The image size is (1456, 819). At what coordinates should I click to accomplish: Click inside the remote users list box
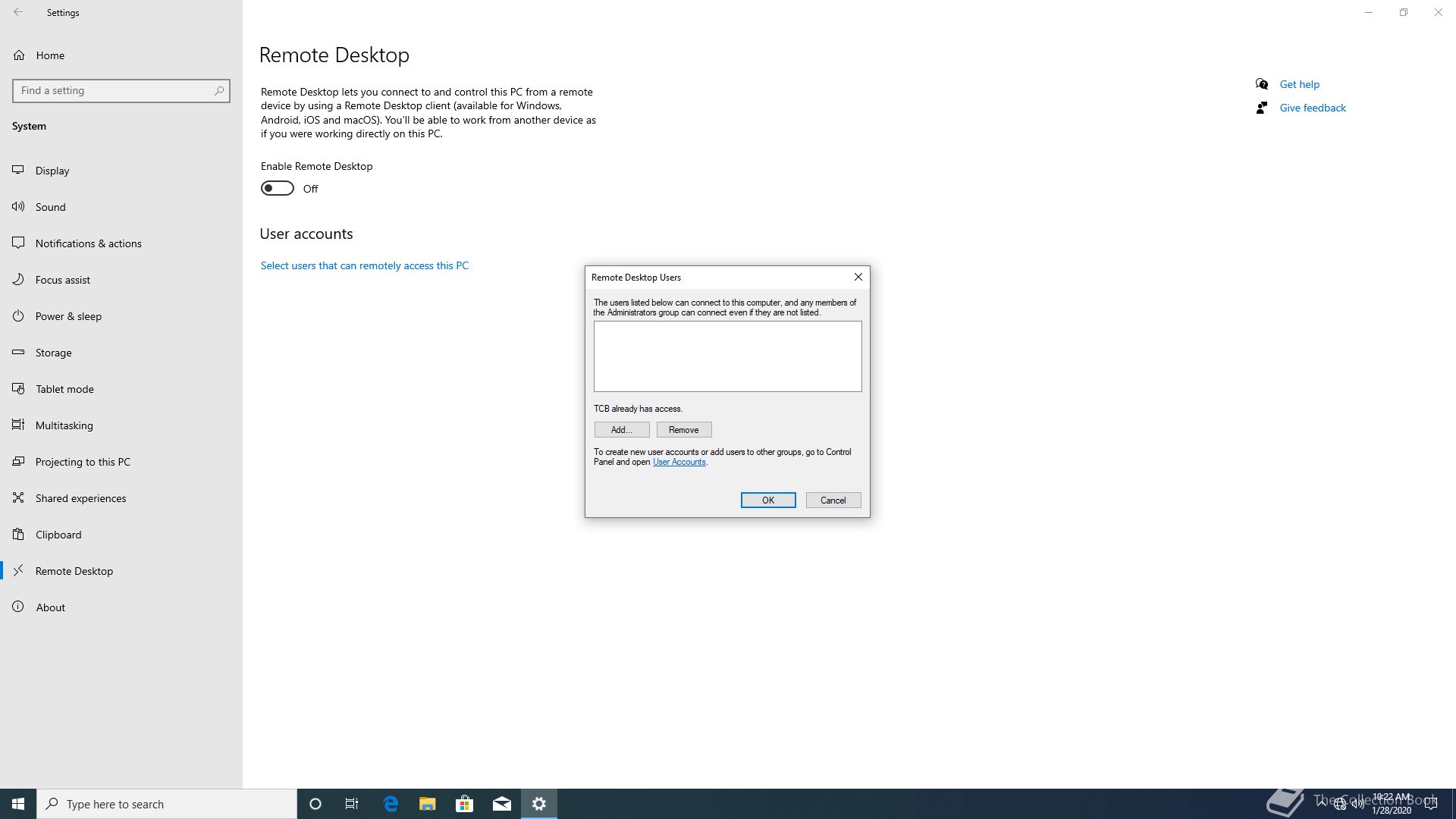[x=728, y=356]
